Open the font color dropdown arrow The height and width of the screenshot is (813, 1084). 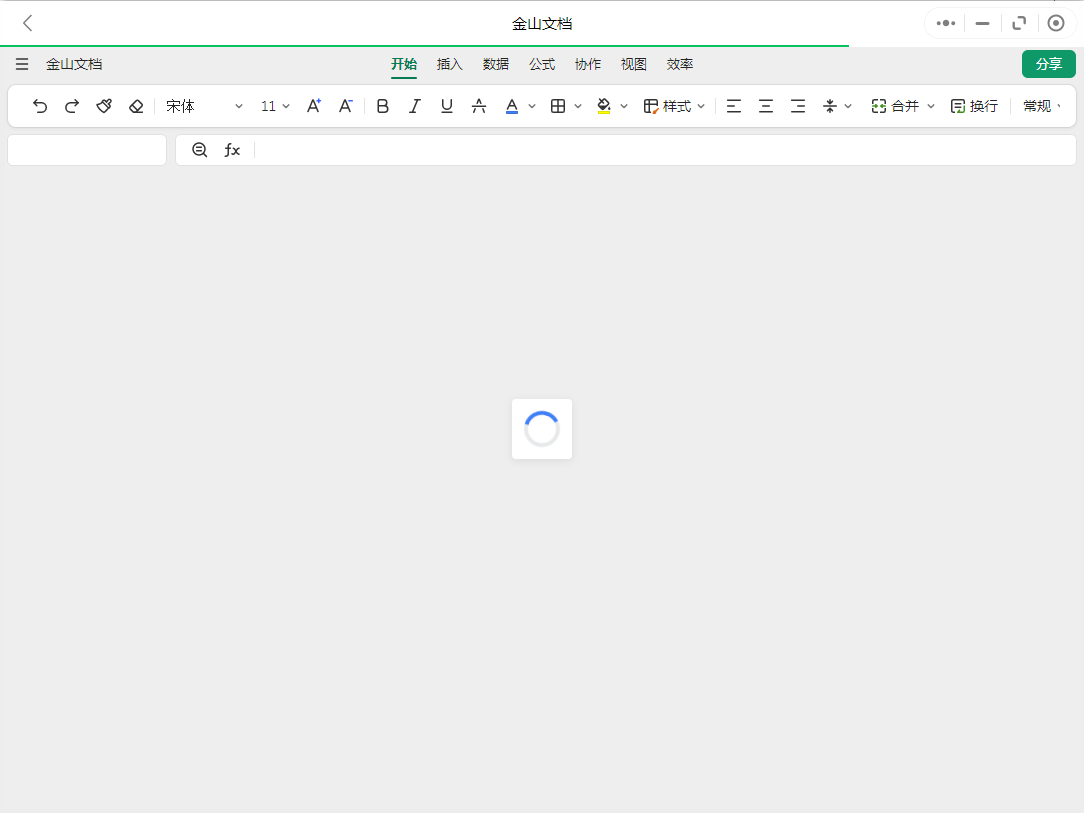(x=532, y=106)
